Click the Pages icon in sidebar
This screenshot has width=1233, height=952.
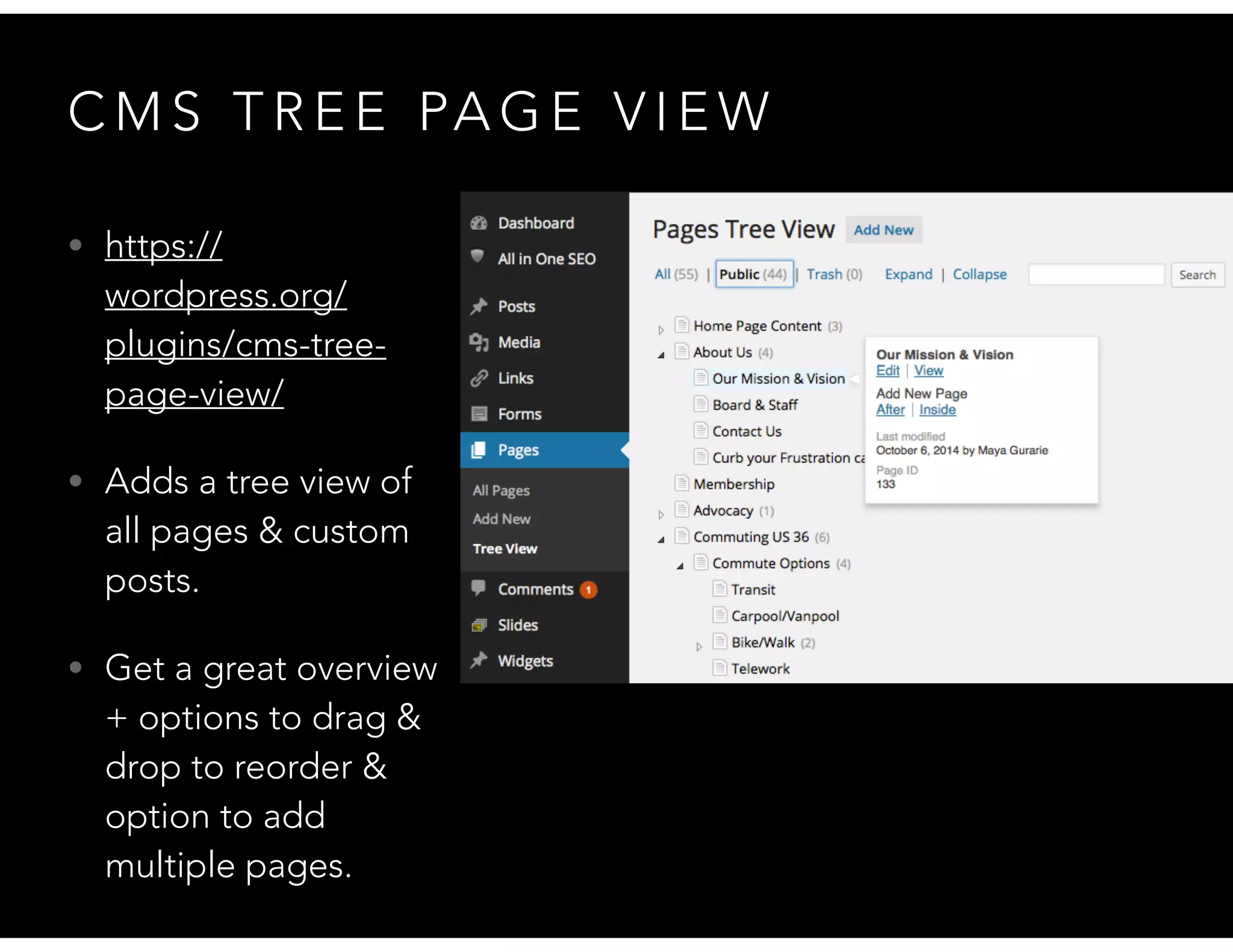478,450
